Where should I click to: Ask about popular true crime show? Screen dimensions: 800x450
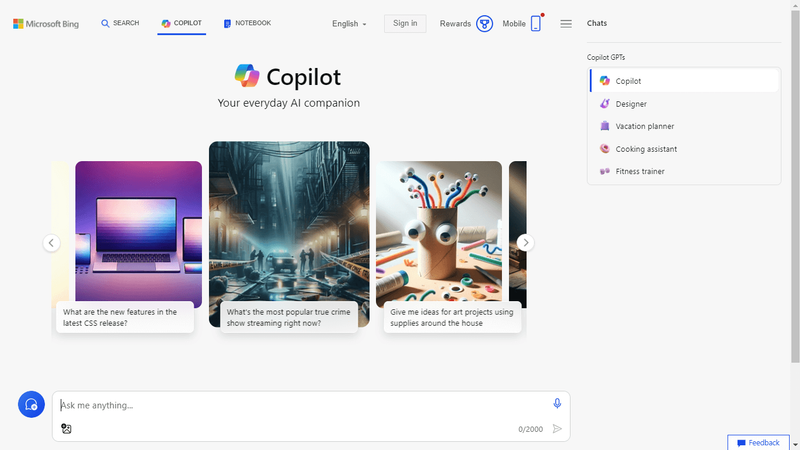click(x=289, y=317)
